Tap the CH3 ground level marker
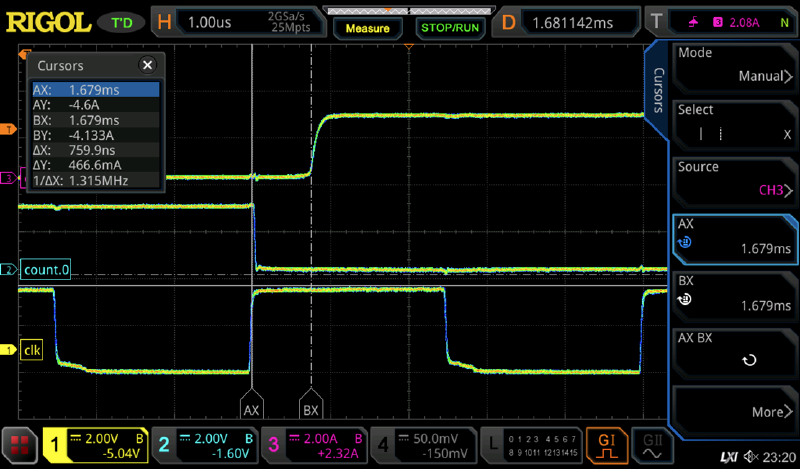This screenshot has height=469, width=800. (x=9, y=178)
